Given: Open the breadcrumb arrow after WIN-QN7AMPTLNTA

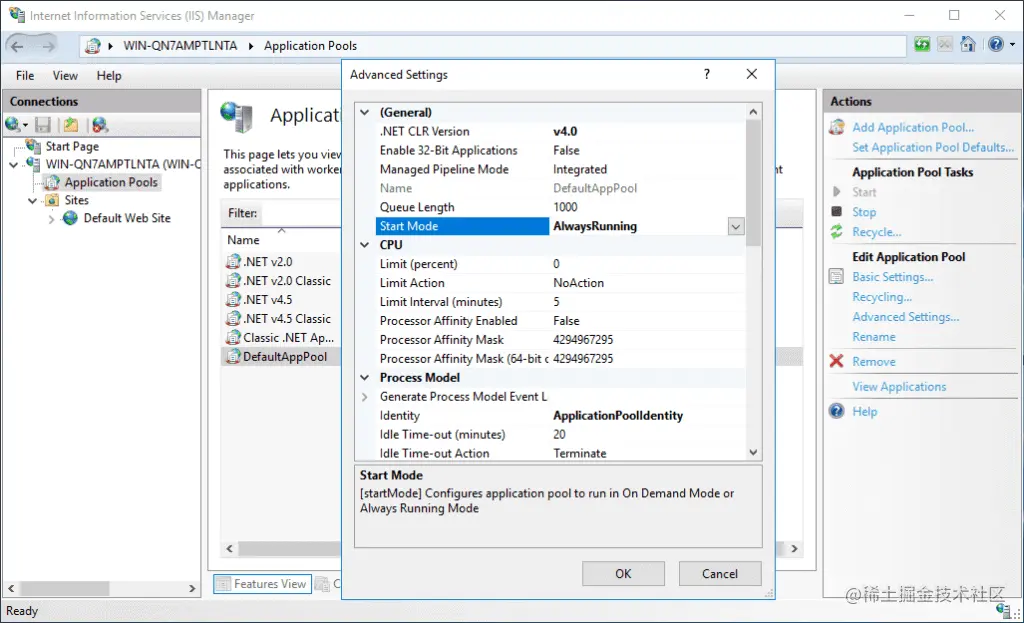Looking at the screenshot, I should [251, 46].
